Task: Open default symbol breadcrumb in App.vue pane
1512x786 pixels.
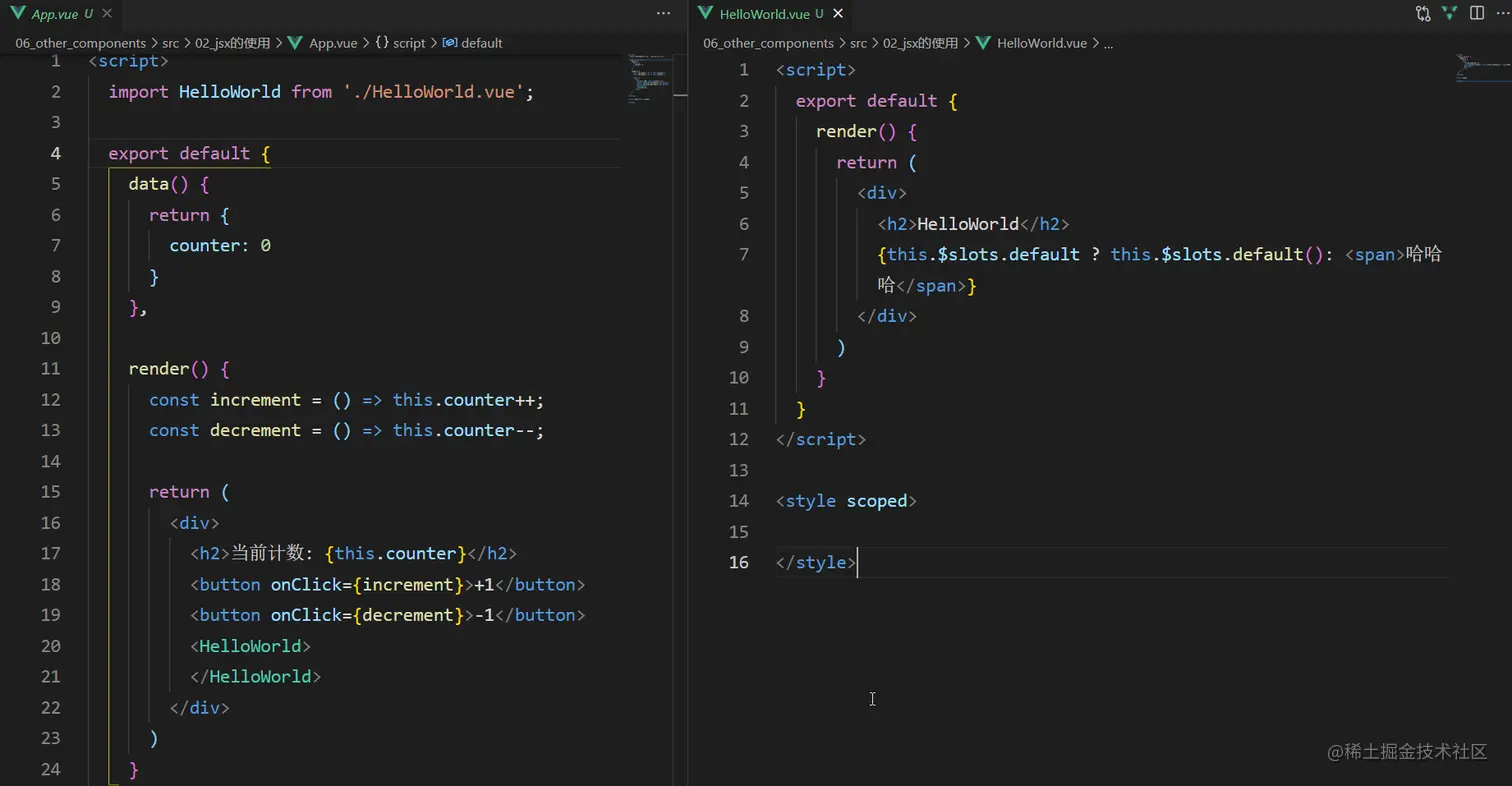Action: pos(472,43)
